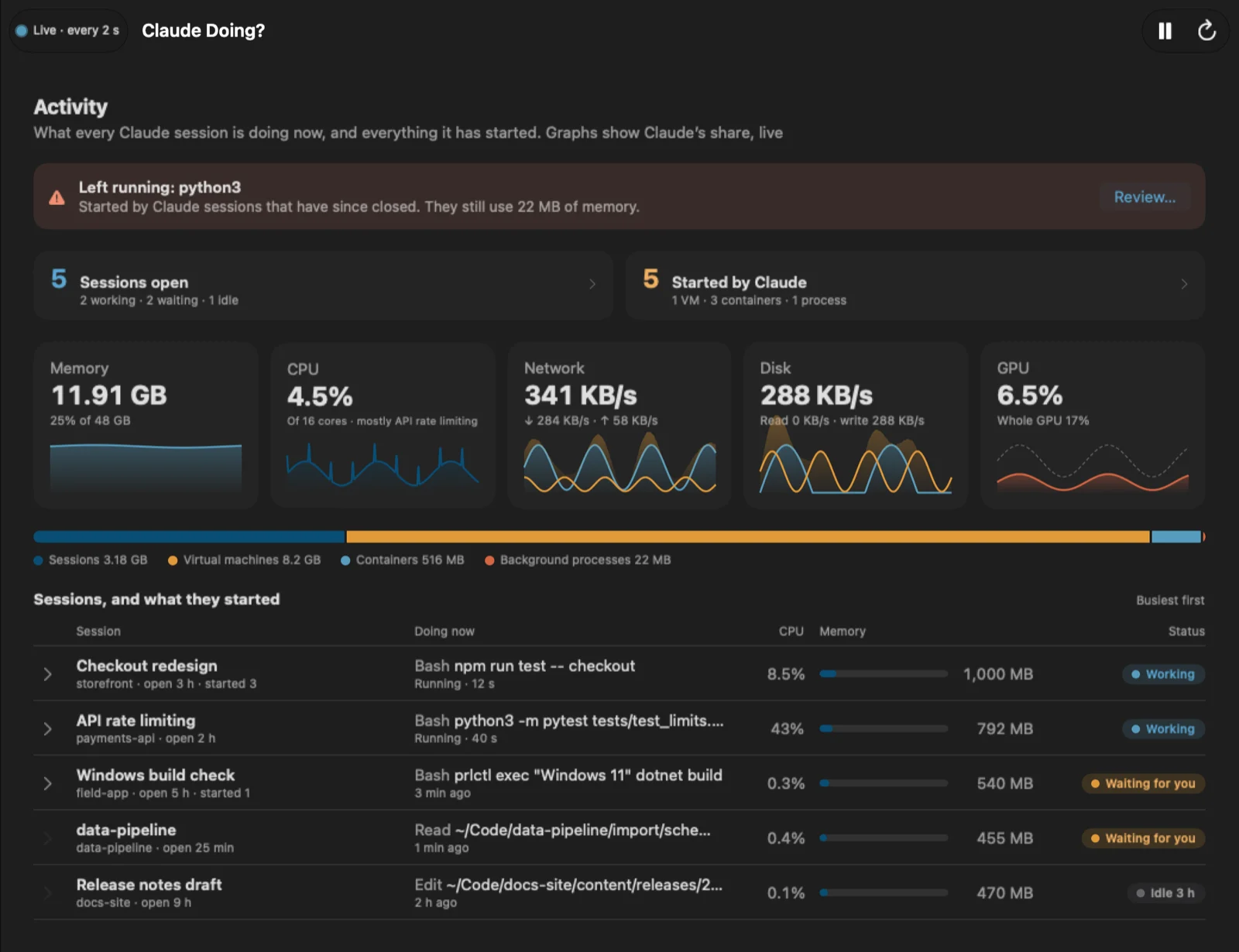Click Waiting for you badge on data-pipeline row

tap(1143, 838)
